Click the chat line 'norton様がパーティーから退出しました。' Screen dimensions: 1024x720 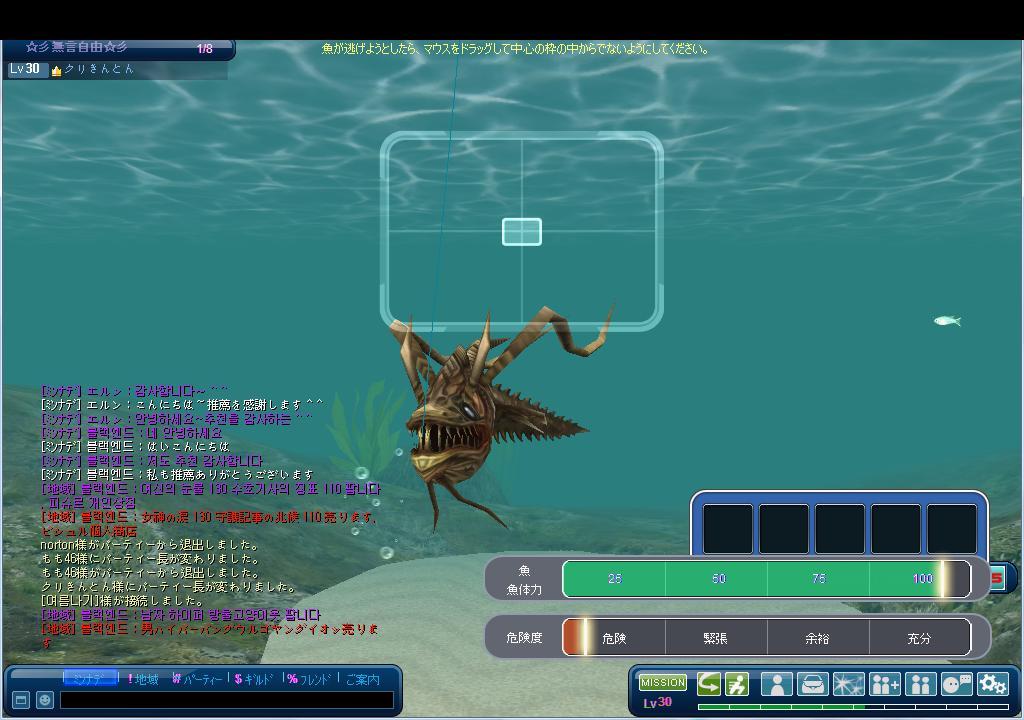150,544
